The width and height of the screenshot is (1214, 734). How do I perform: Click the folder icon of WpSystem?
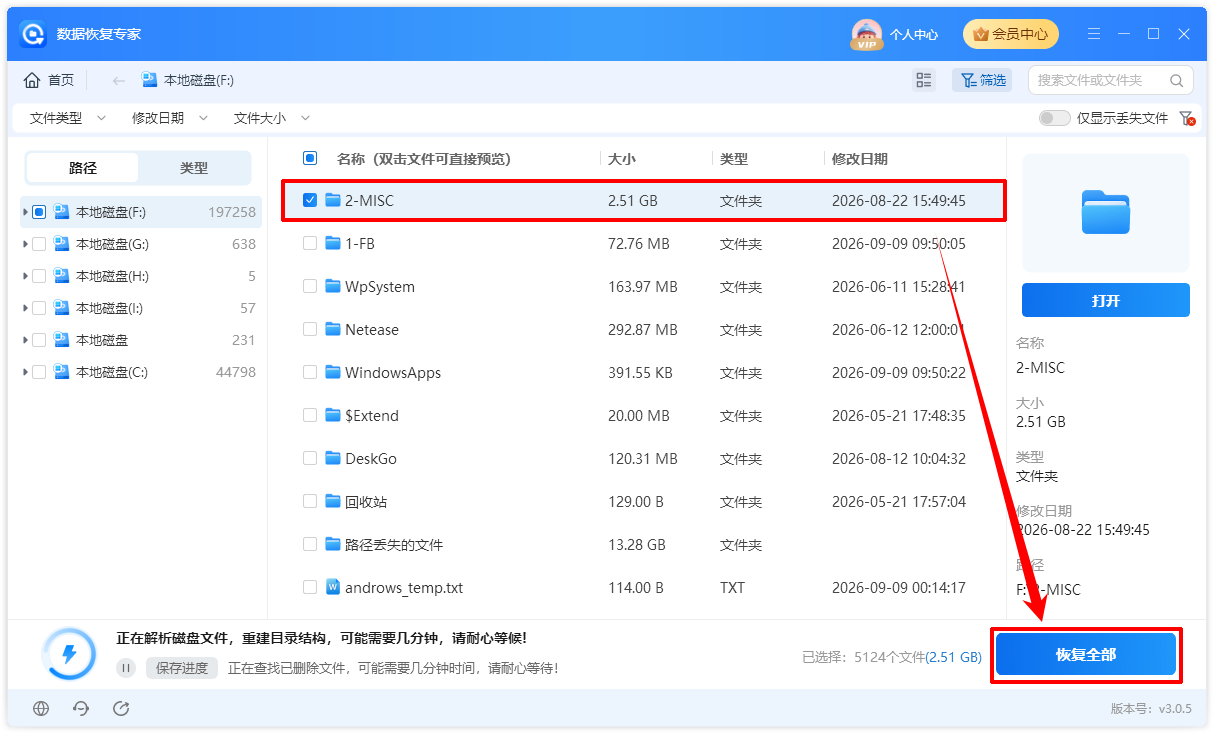tap(333, 286)
